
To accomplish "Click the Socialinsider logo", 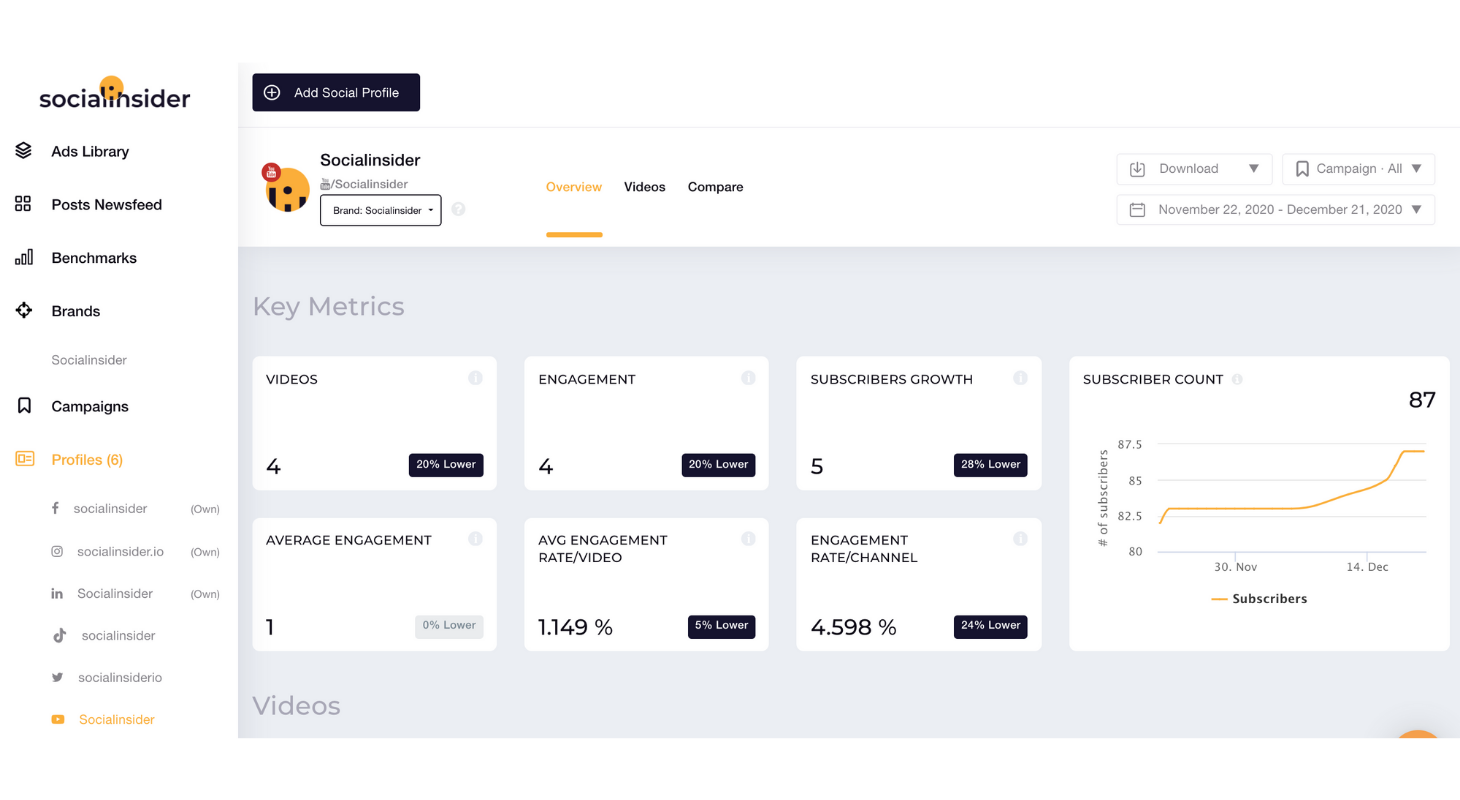I will [115, 93].
